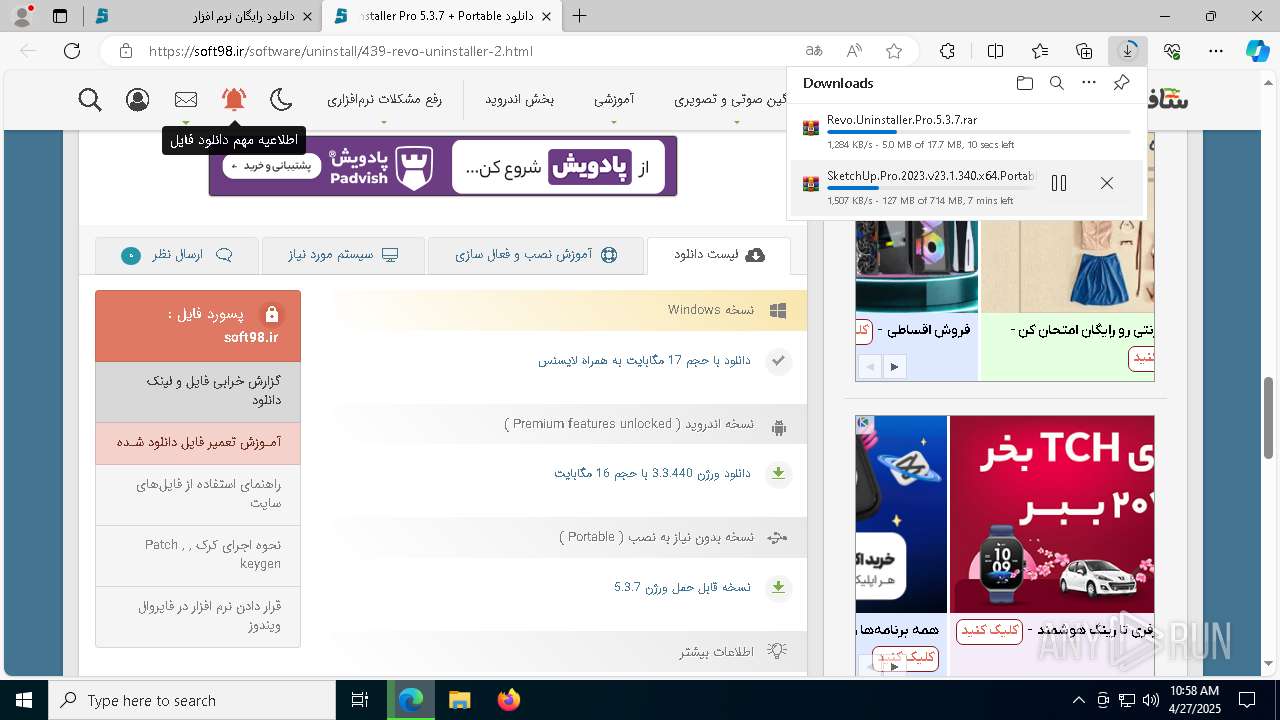Toggle split screen view icon

(x=995, y=51)
